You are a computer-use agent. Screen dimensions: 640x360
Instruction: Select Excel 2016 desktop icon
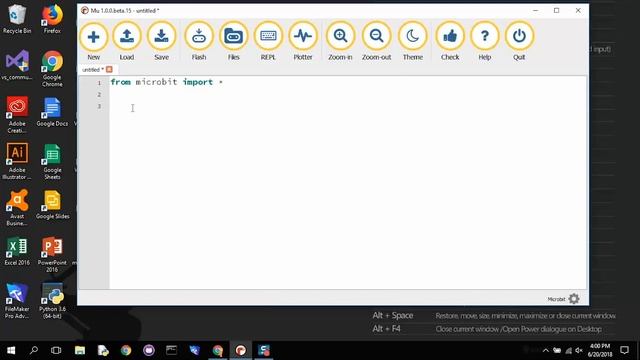point(17,251)
